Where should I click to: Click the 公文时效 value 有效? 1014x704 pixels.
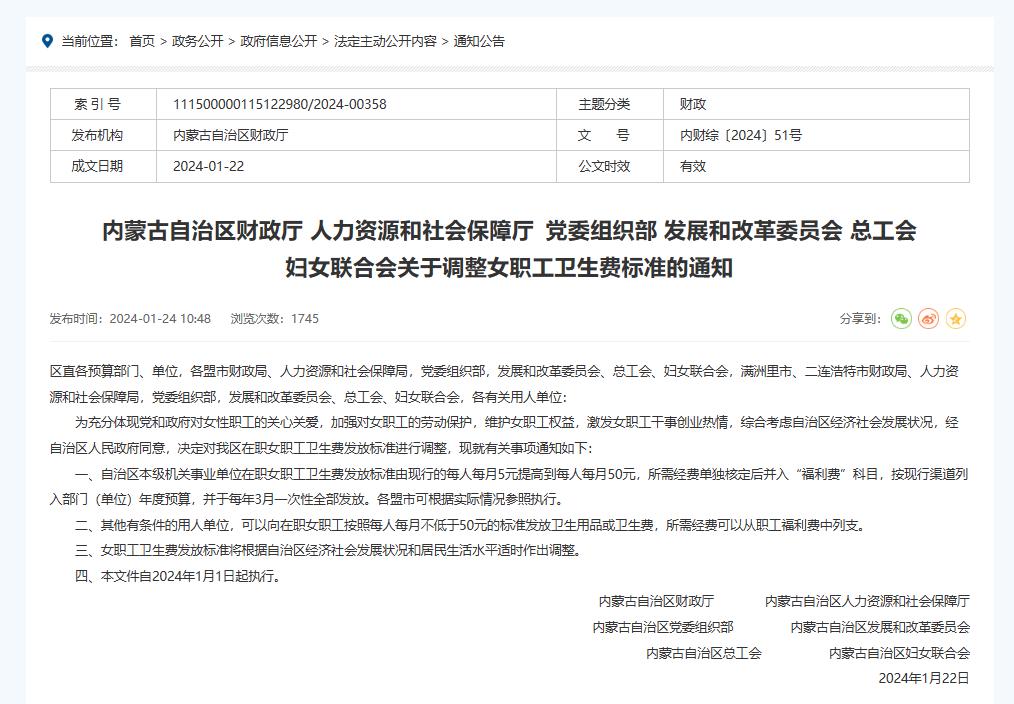[x=693, y=166]
